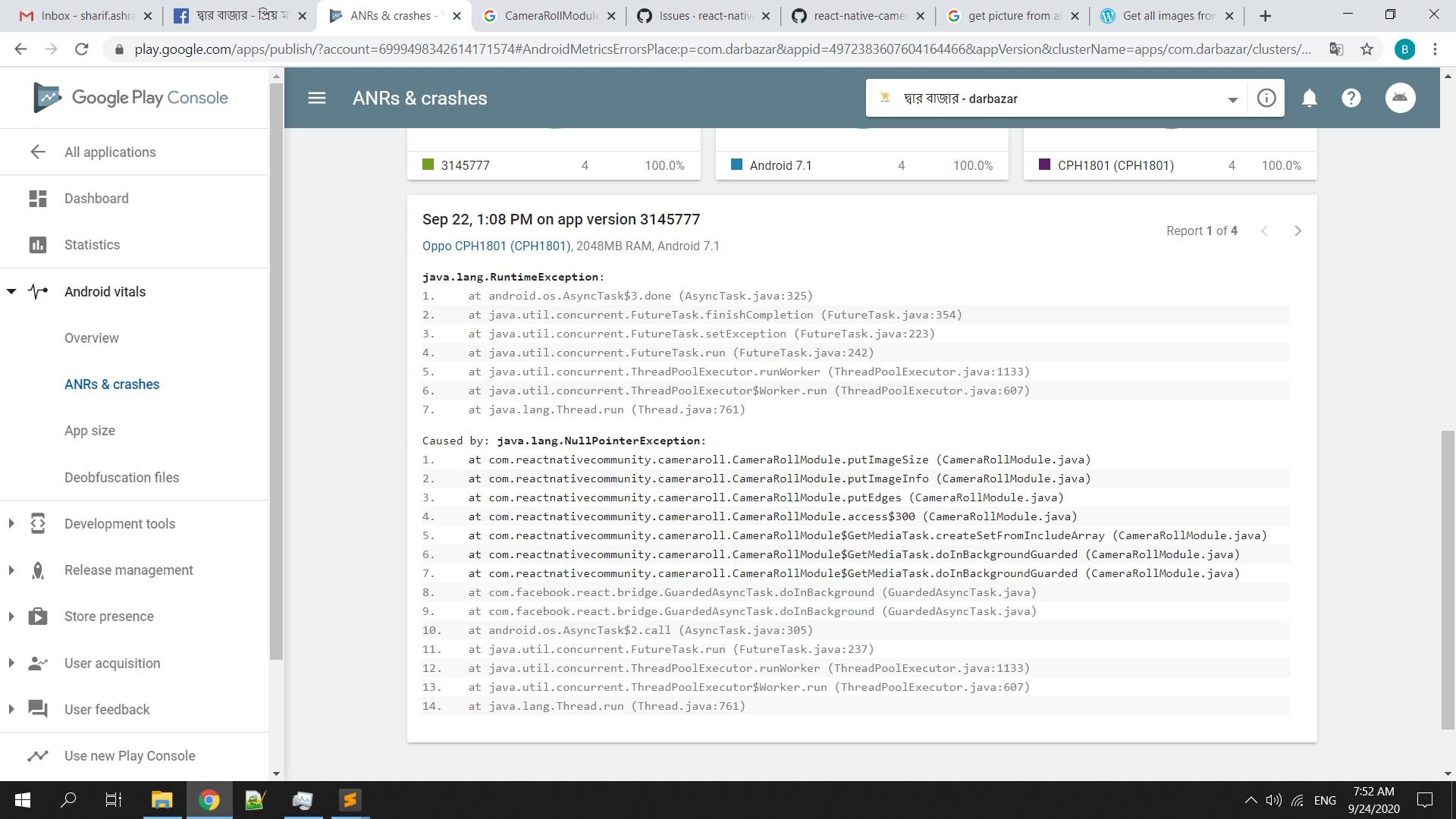Collapse the Android vitals section

11,292
